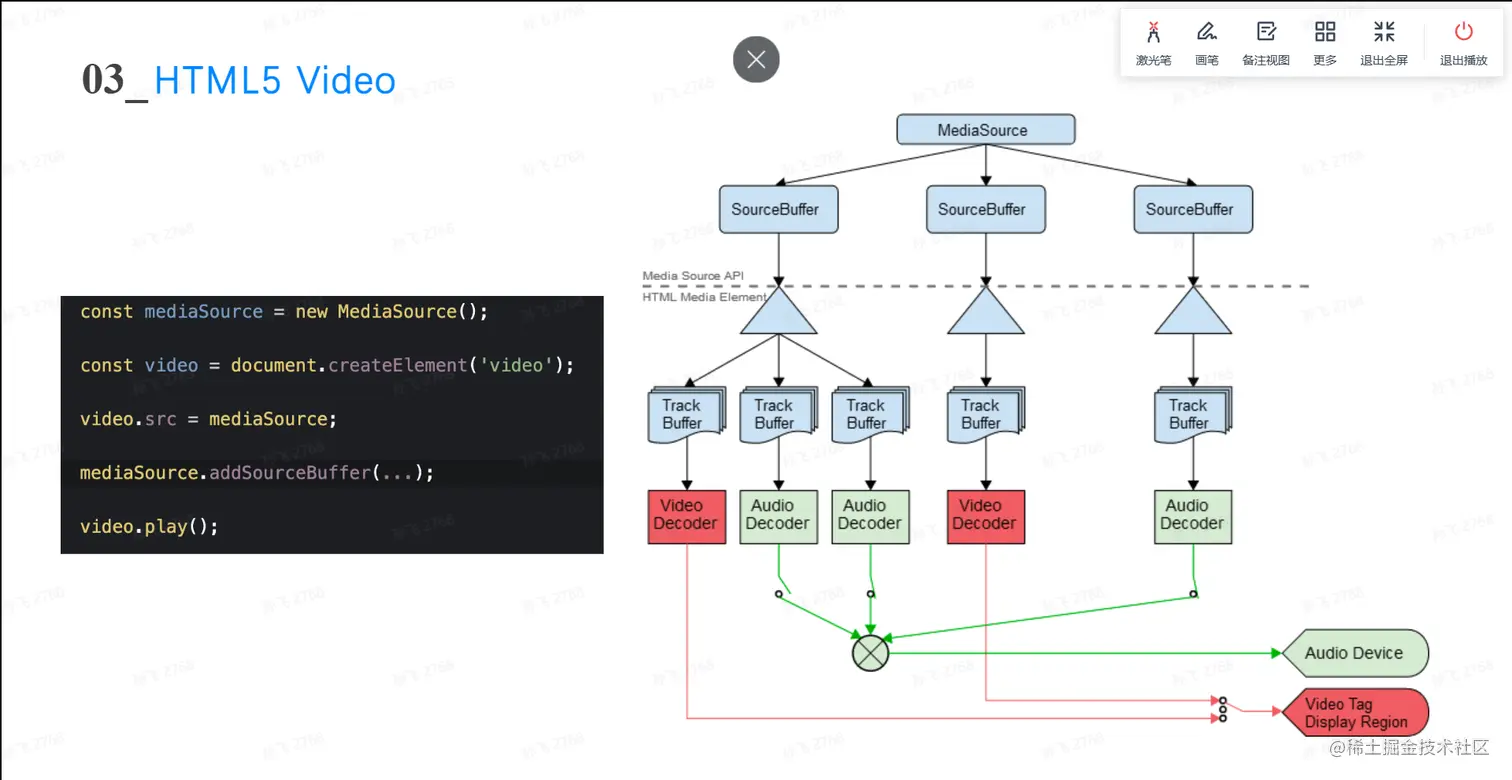Image resolution: width=1512 pixels, height=780 pixels.
Task: Click the MediaSource node in diagram
Action: [985, 130]
